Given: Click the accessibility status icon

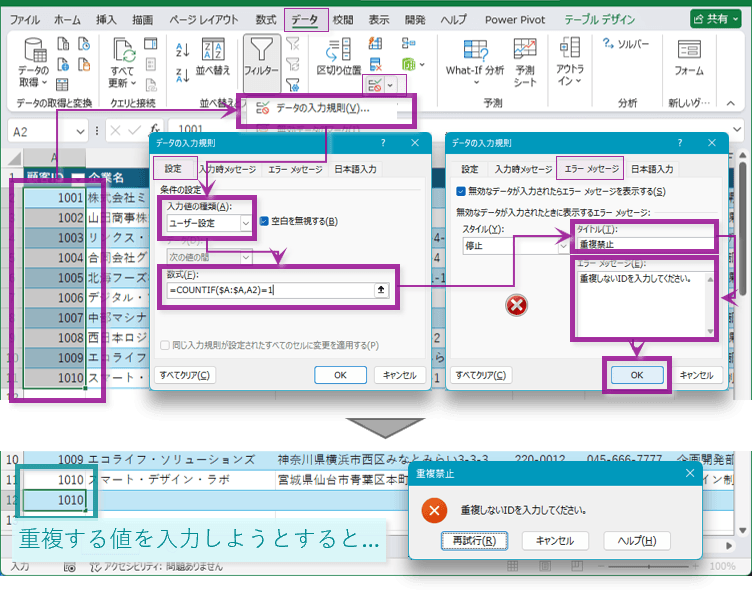Looking at the screenshot, I should pyautogui.click(x=95, y=567).
